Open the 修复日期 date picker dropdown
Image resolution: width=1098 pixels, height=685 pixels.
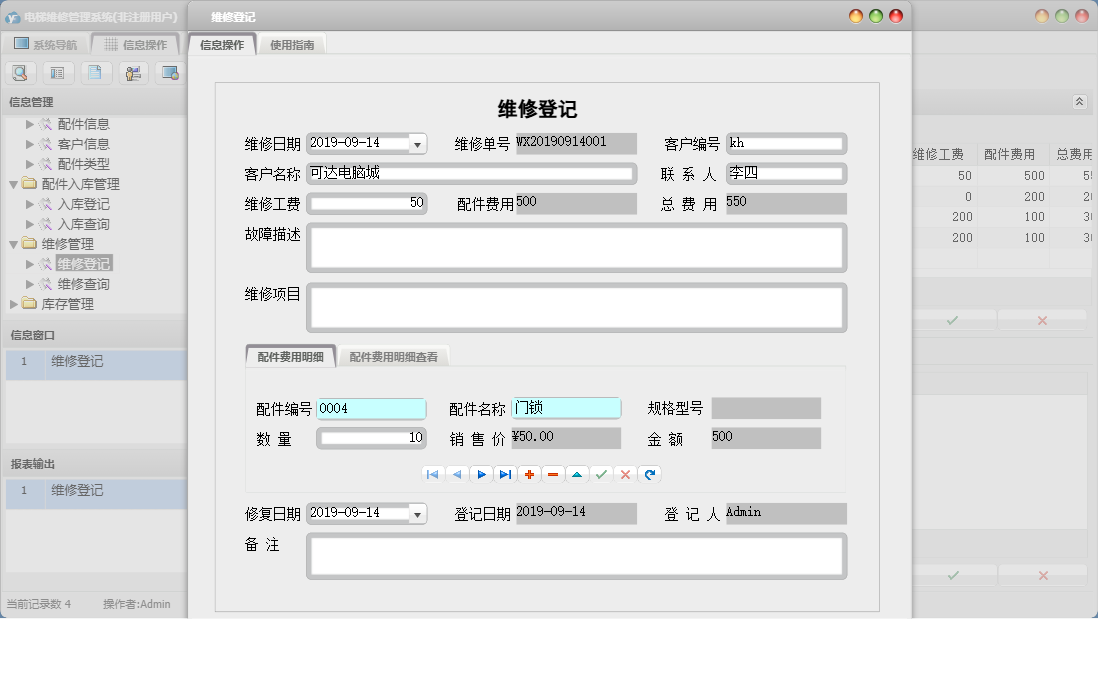pyautogui.click(x=416, y=513)
